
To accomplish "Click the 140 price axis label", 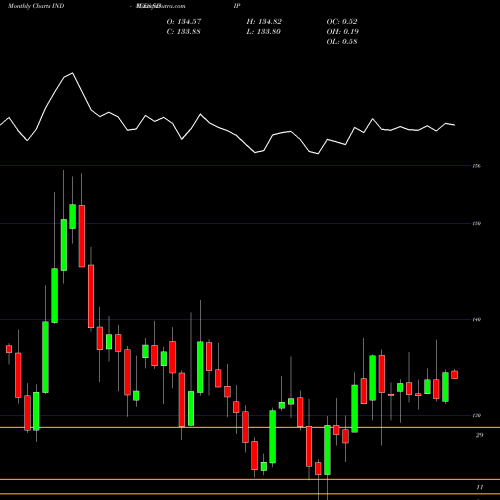I will tap(477, 320).
